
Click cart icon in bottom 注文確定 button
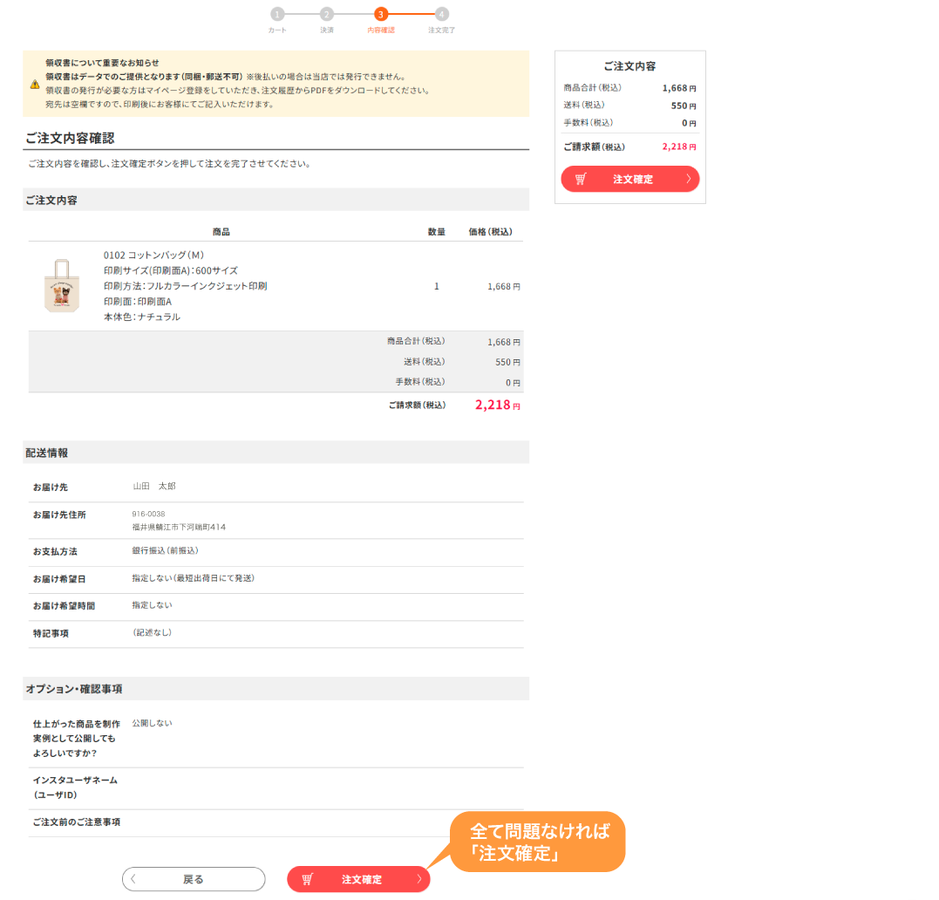tap(307, 880)
